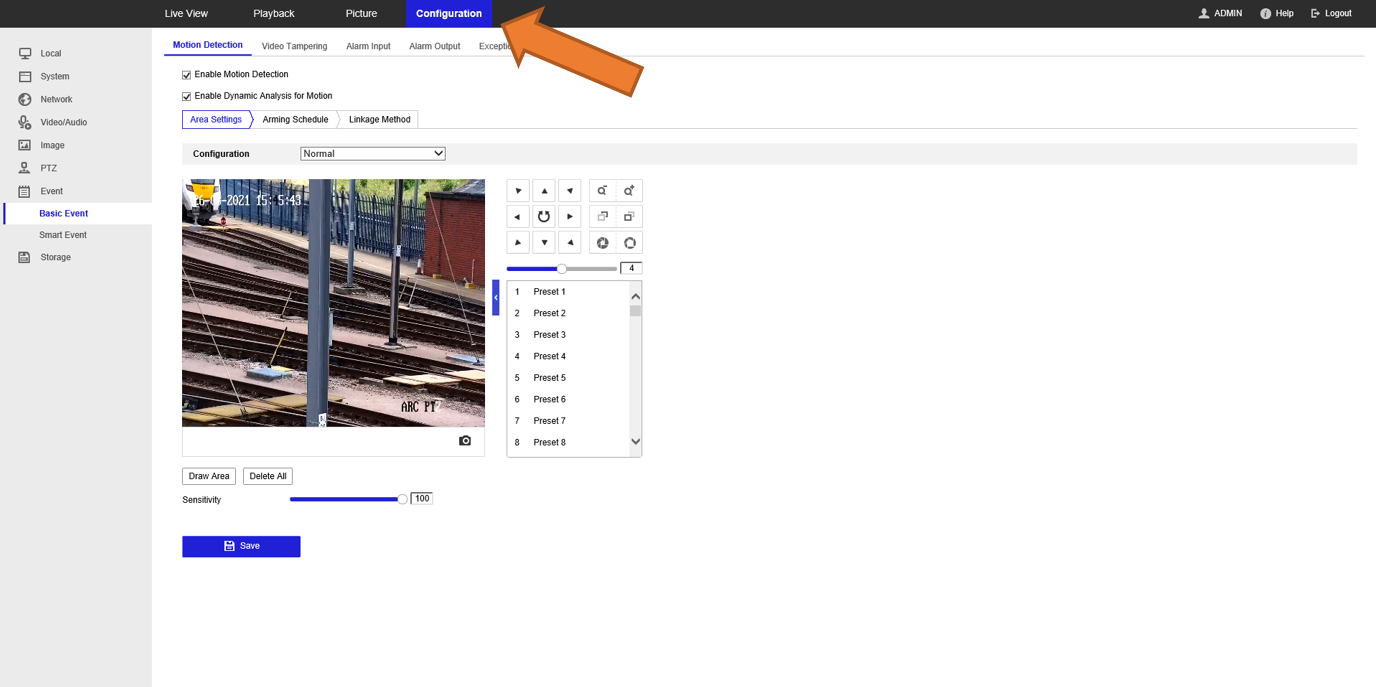1376x687 pixels.
Task: Select the iris open control
Action: (628, 242)
